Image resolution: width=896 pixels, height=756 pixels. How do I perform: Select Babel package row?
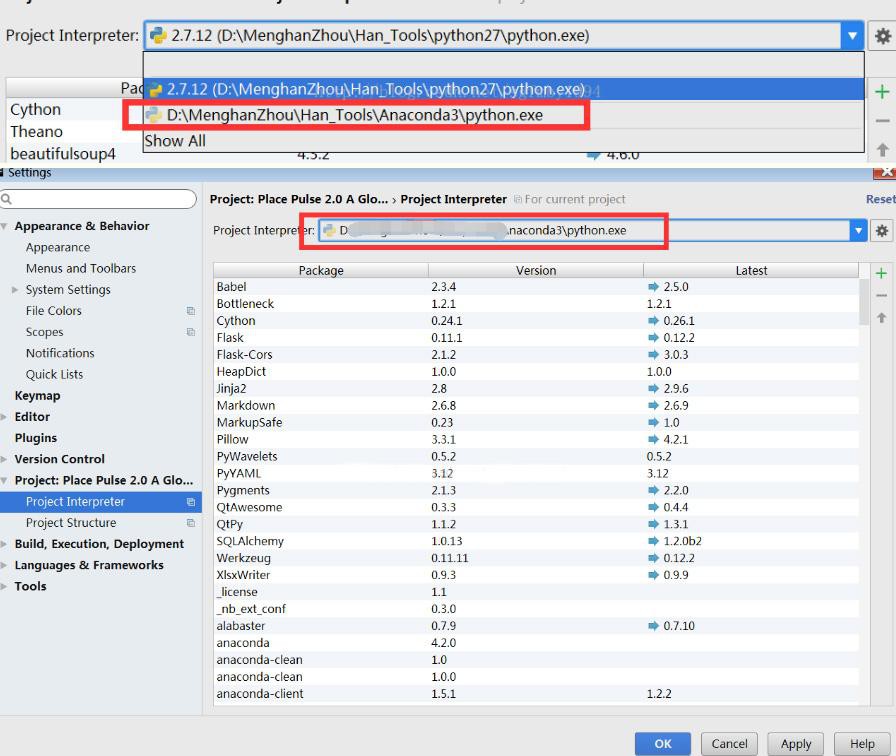[x=536, y=287]
